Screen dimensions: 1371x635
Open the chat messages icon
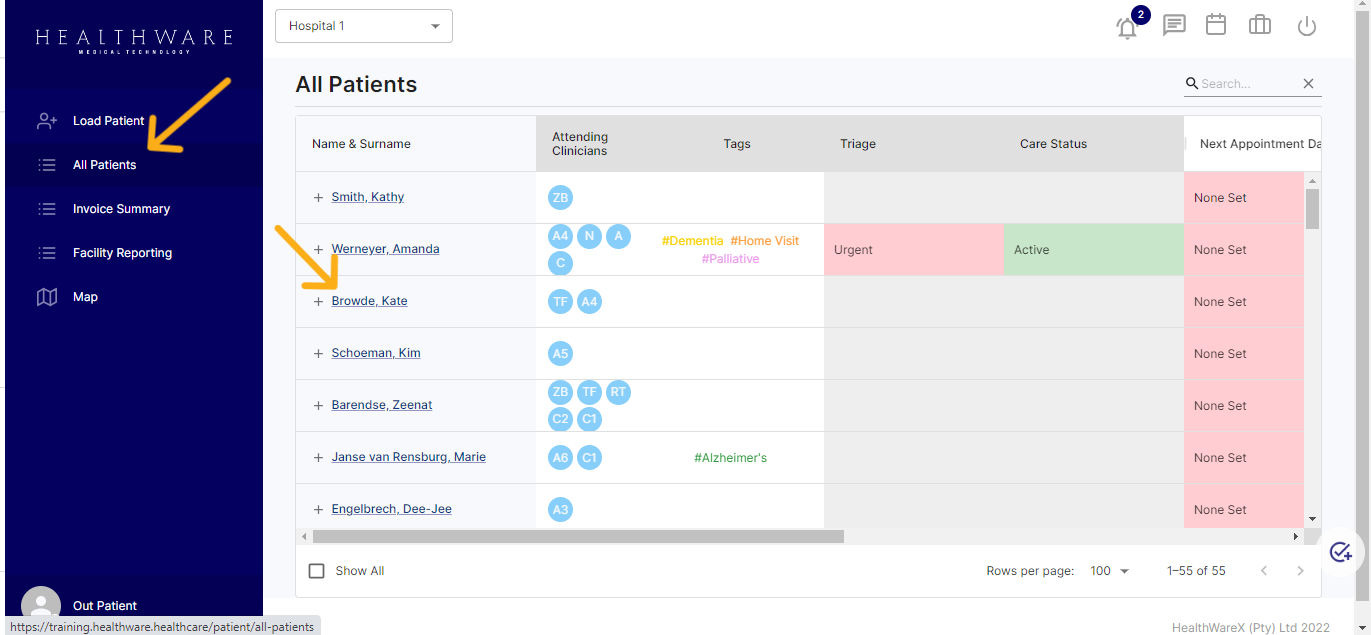coord(1174,26)
